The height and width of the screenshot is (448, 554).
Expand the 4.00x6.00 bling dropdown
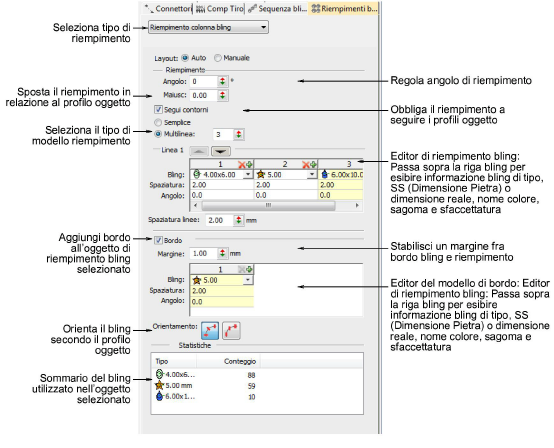click(248, 175)
